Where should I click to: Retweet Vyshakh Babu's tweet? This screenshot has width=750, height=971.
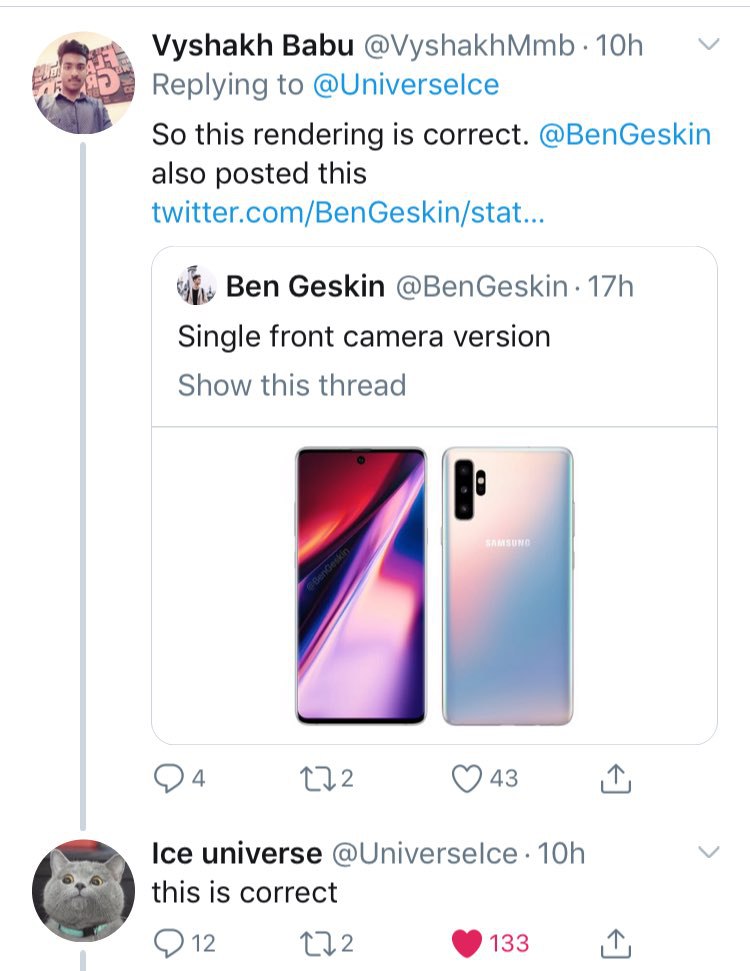pyautogui.click(x=316, y=778)
